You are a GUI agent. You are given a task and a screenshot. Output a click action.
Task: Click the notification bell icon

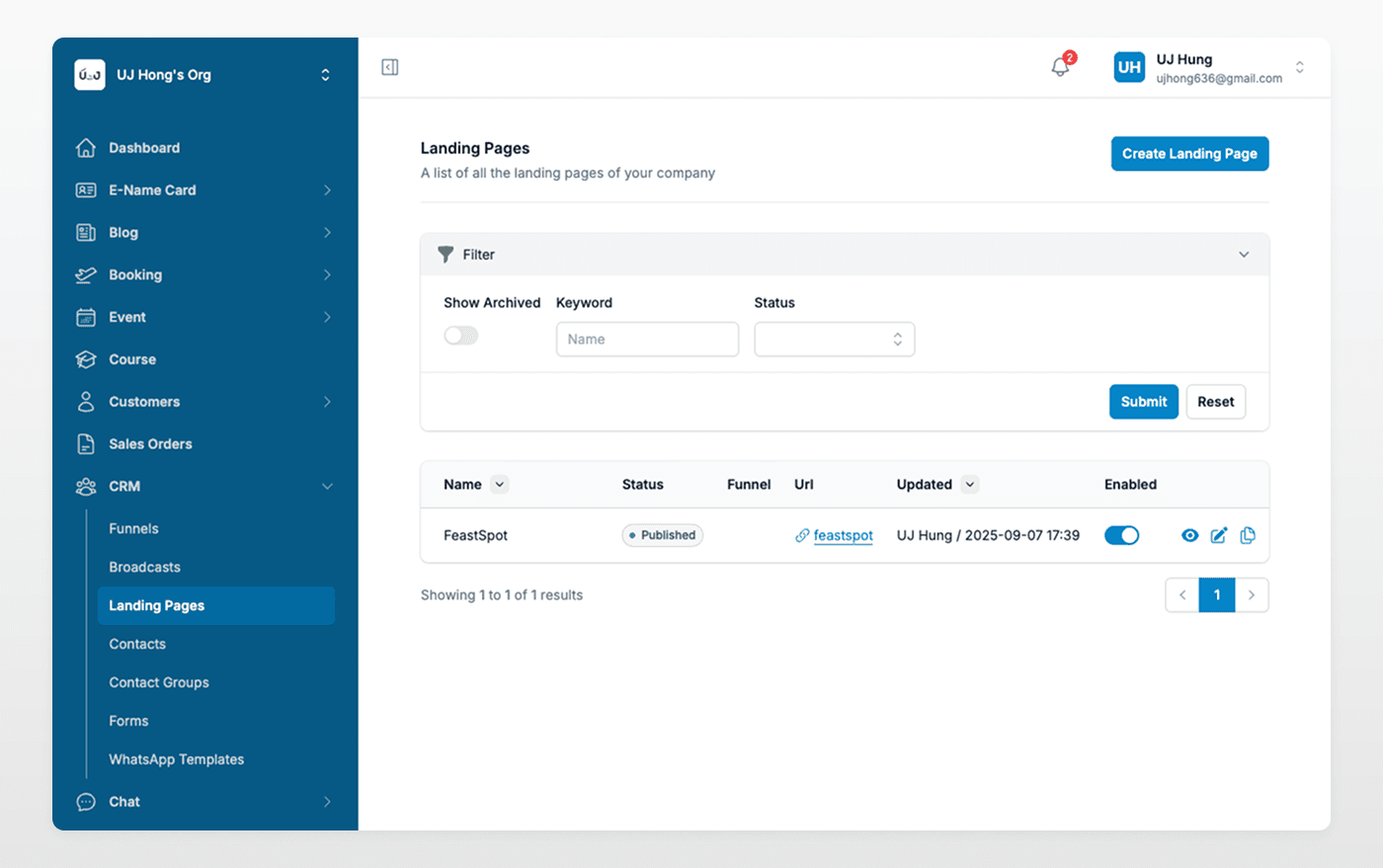point(1060,67)
